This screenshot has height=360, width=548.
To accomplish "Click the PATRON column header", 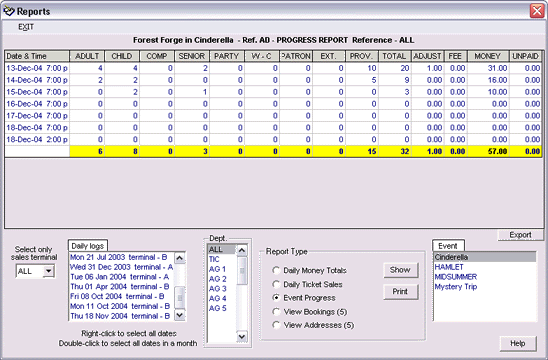I will (296, 56).
